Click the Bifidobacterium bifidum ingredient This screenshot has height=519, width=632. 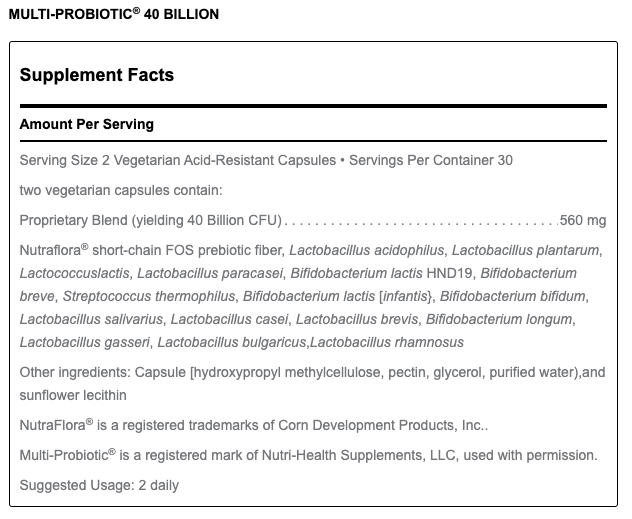click(512, 296)
